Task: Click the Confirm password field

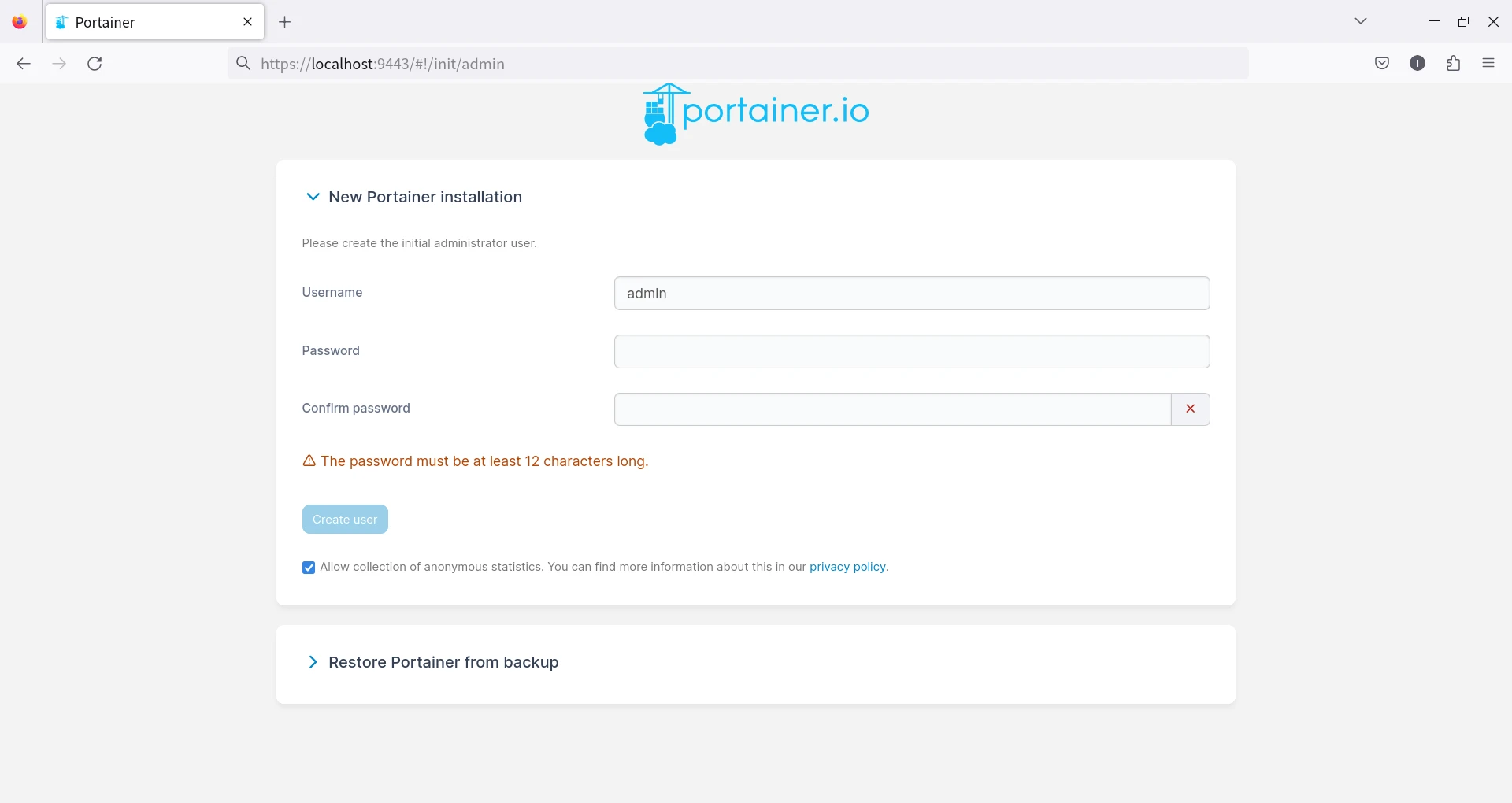Action: (891, 409)
